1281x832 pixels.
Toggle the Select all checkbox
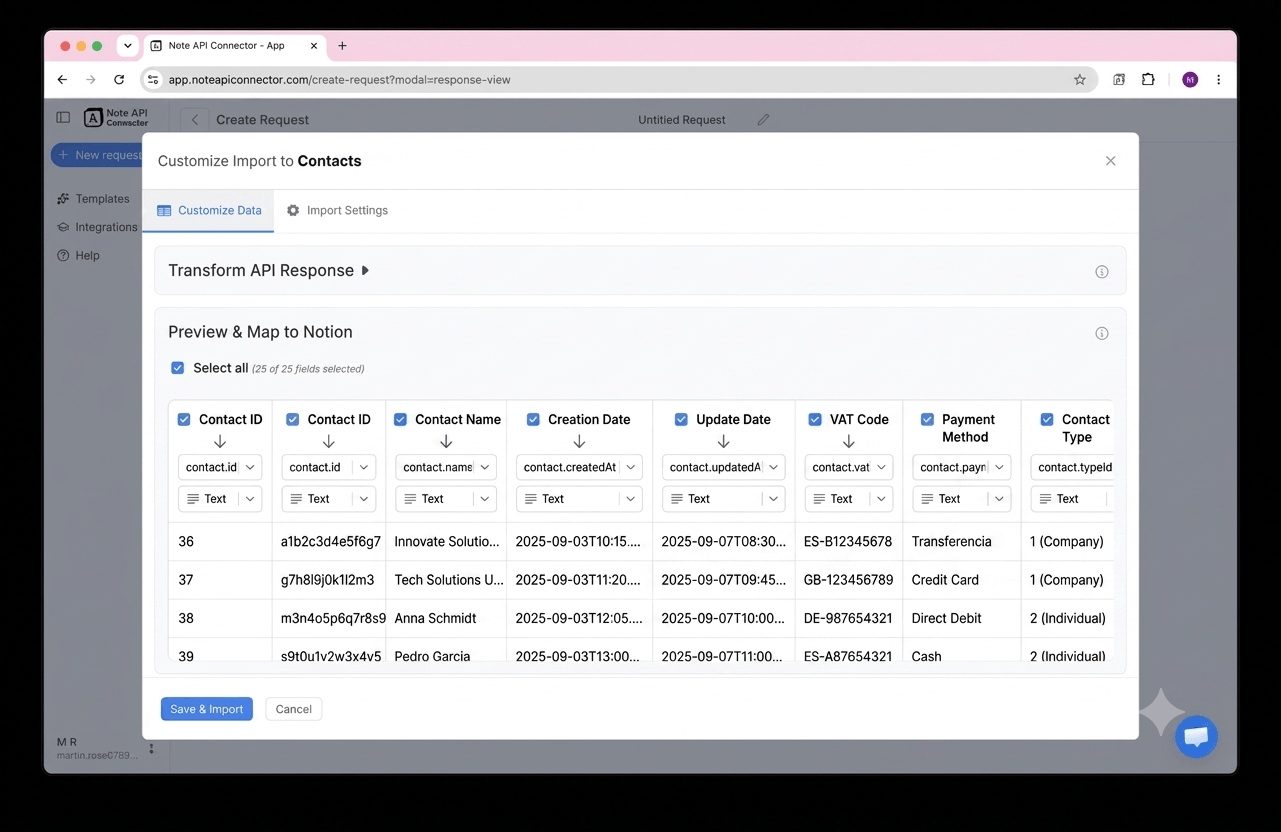(x=178, y=368)
